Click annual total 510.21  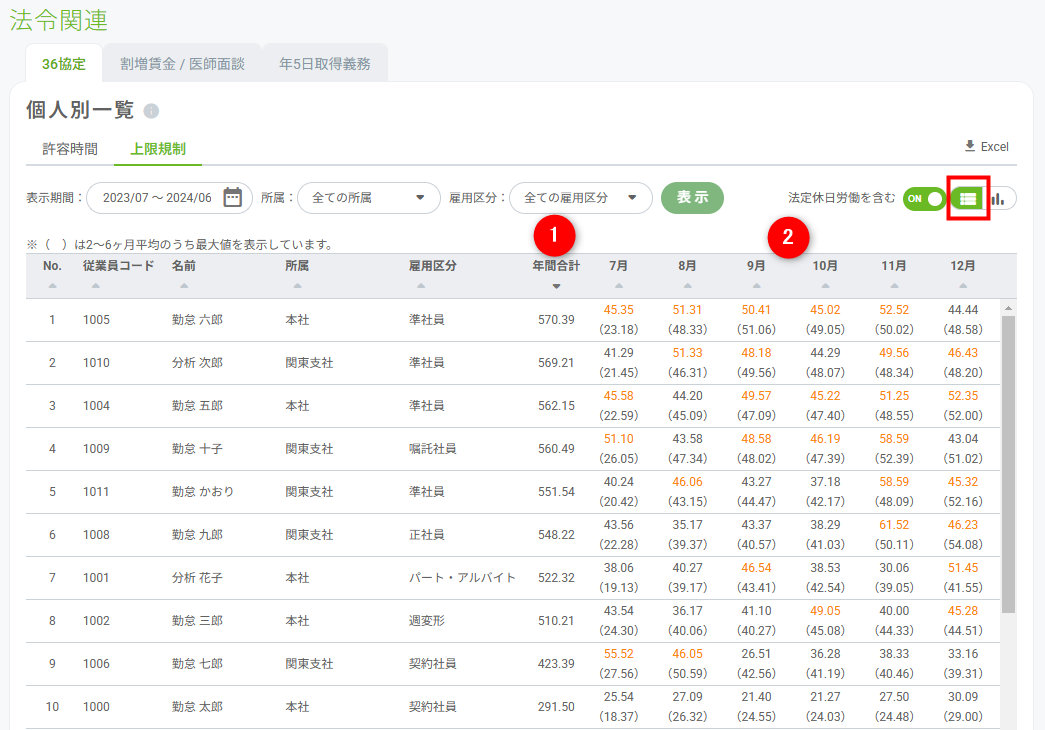pos(556,621)
